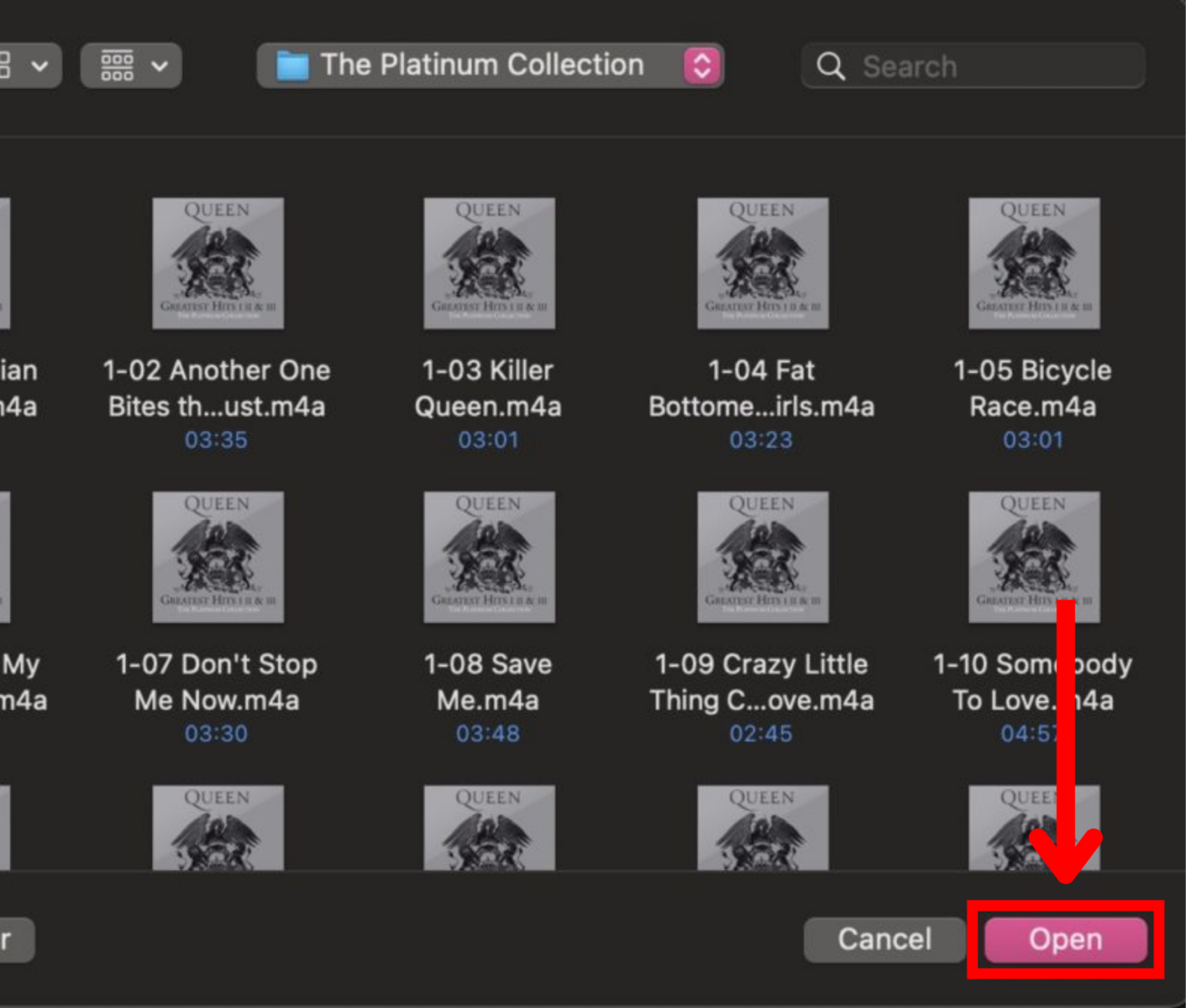1186x1008 pixels.
Task: Click the file name "1-02 Another One Bites th...ust.m4a"
Action: click(217, 388)
